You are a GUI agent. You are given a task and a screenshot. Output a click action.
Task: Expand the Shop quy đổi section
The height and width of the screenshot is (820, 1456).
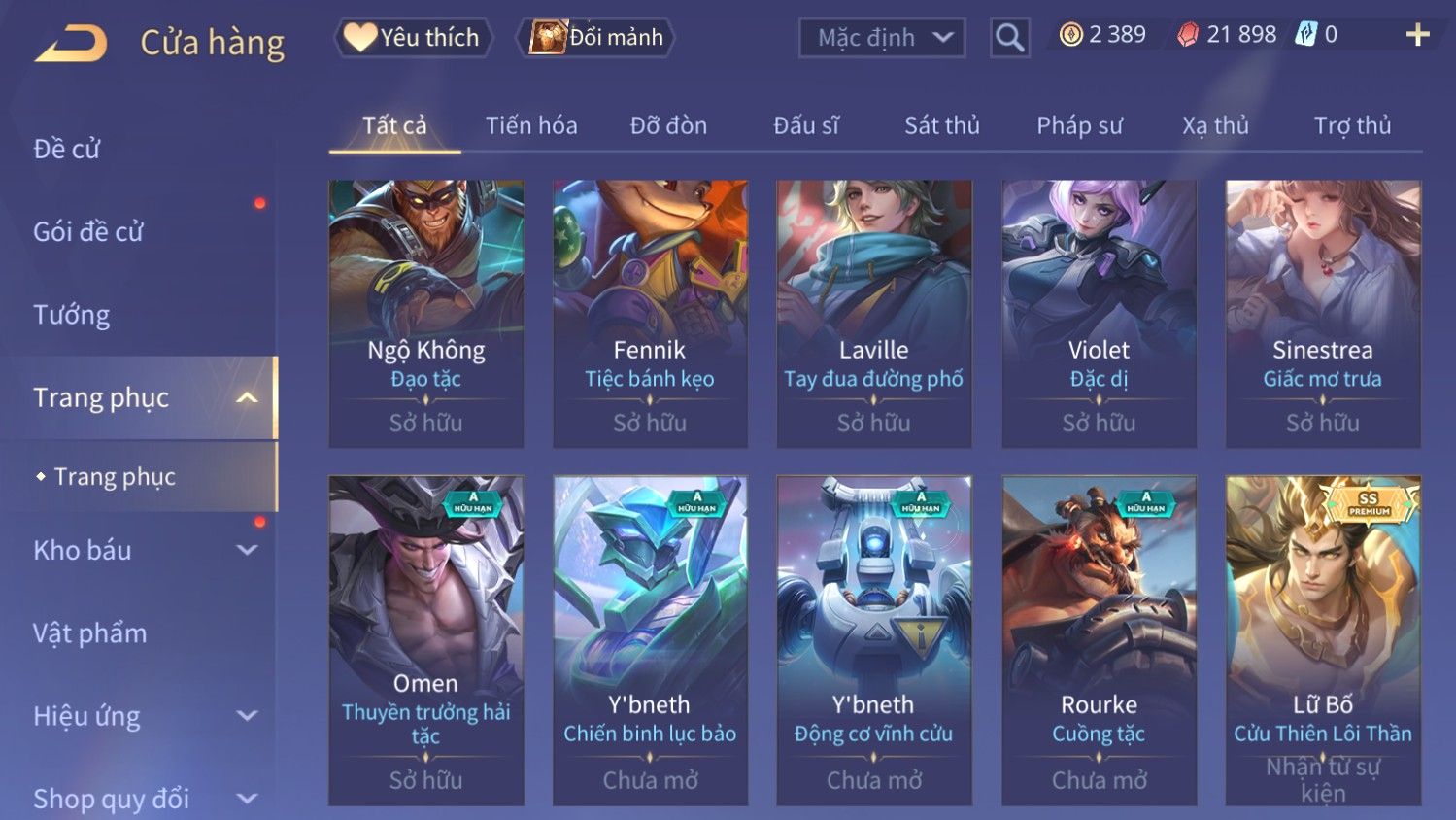coord(247,799)
